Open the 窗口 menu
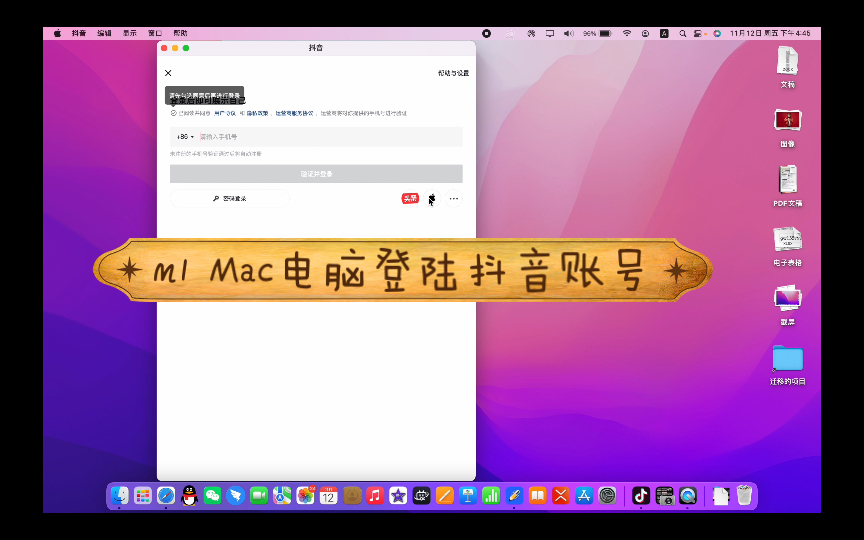Screen dimensions: 864x540 [155, 33]
